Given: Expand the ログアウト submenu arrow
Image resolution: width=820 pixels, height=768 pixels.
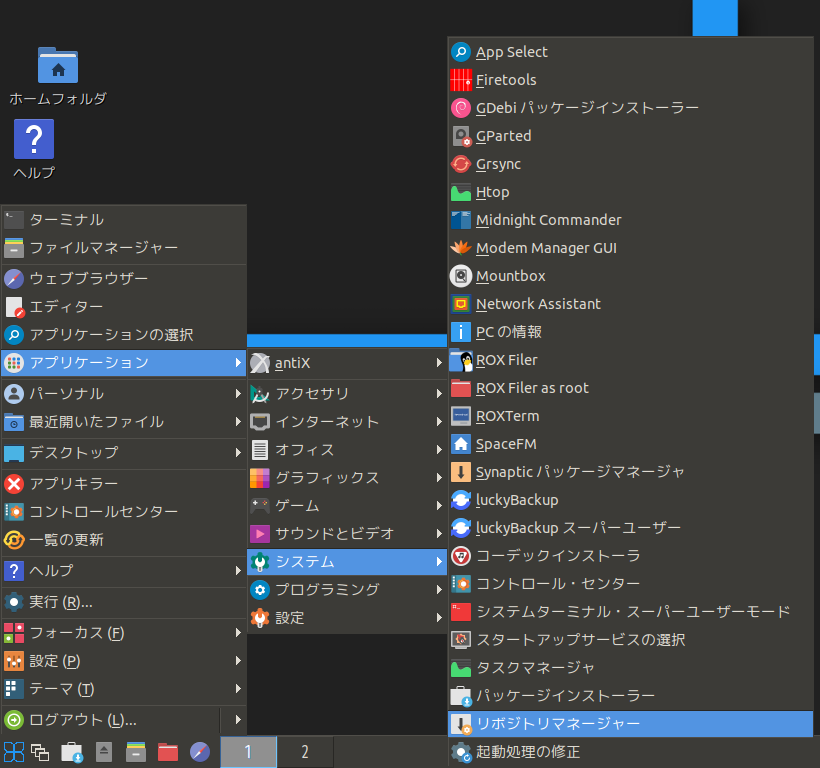Looking at the screenshot, I should pyautogui.click(x=238, y=720).
